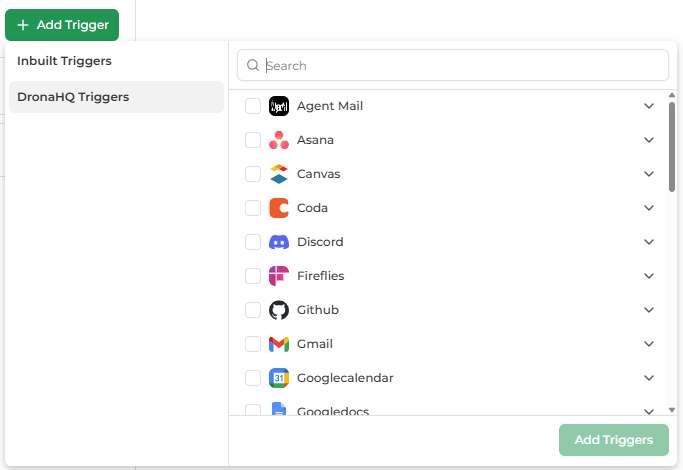Click the plus icon on Add Trigger
683x470 pixels.
point(23,25)
